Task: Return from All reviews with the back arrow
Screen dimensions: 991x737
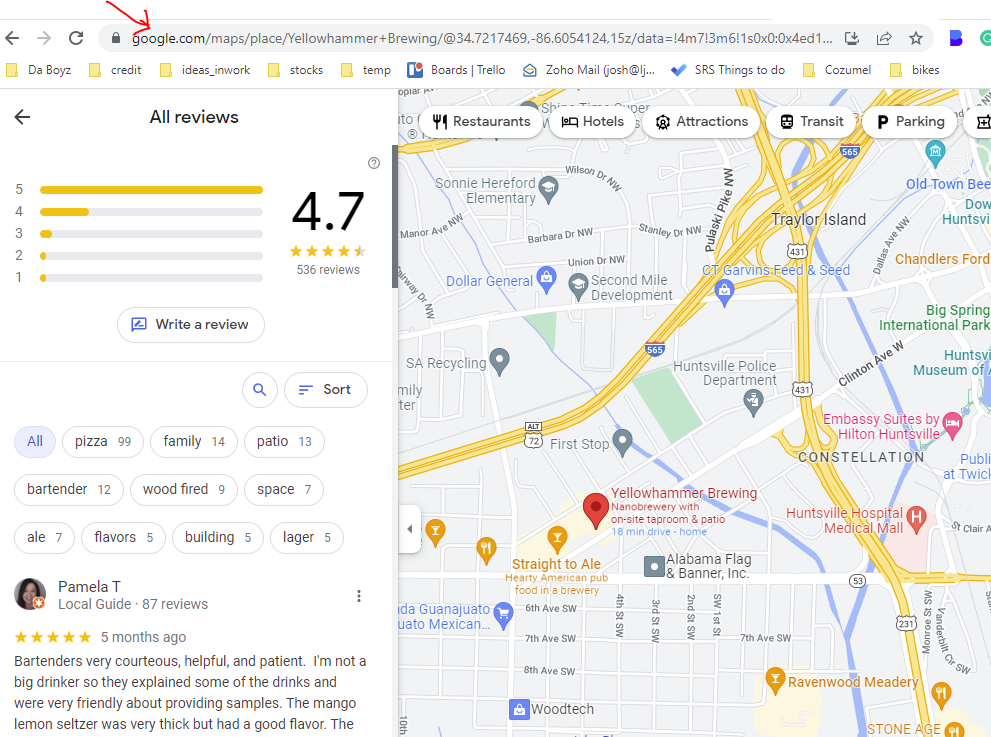Action: coord(23,117)
